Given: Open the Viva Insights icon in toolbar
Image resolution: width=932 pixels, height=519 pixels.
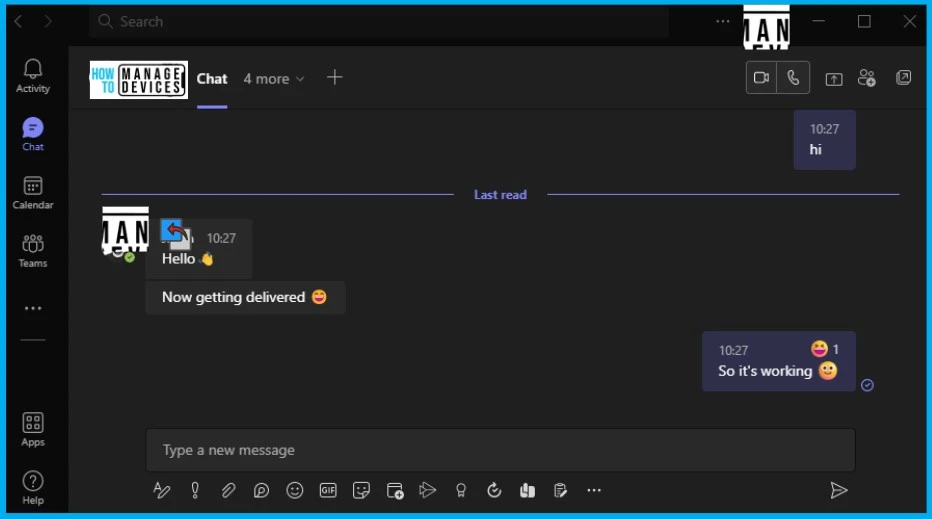Looking at the screenshot, I should click(527, 490).
